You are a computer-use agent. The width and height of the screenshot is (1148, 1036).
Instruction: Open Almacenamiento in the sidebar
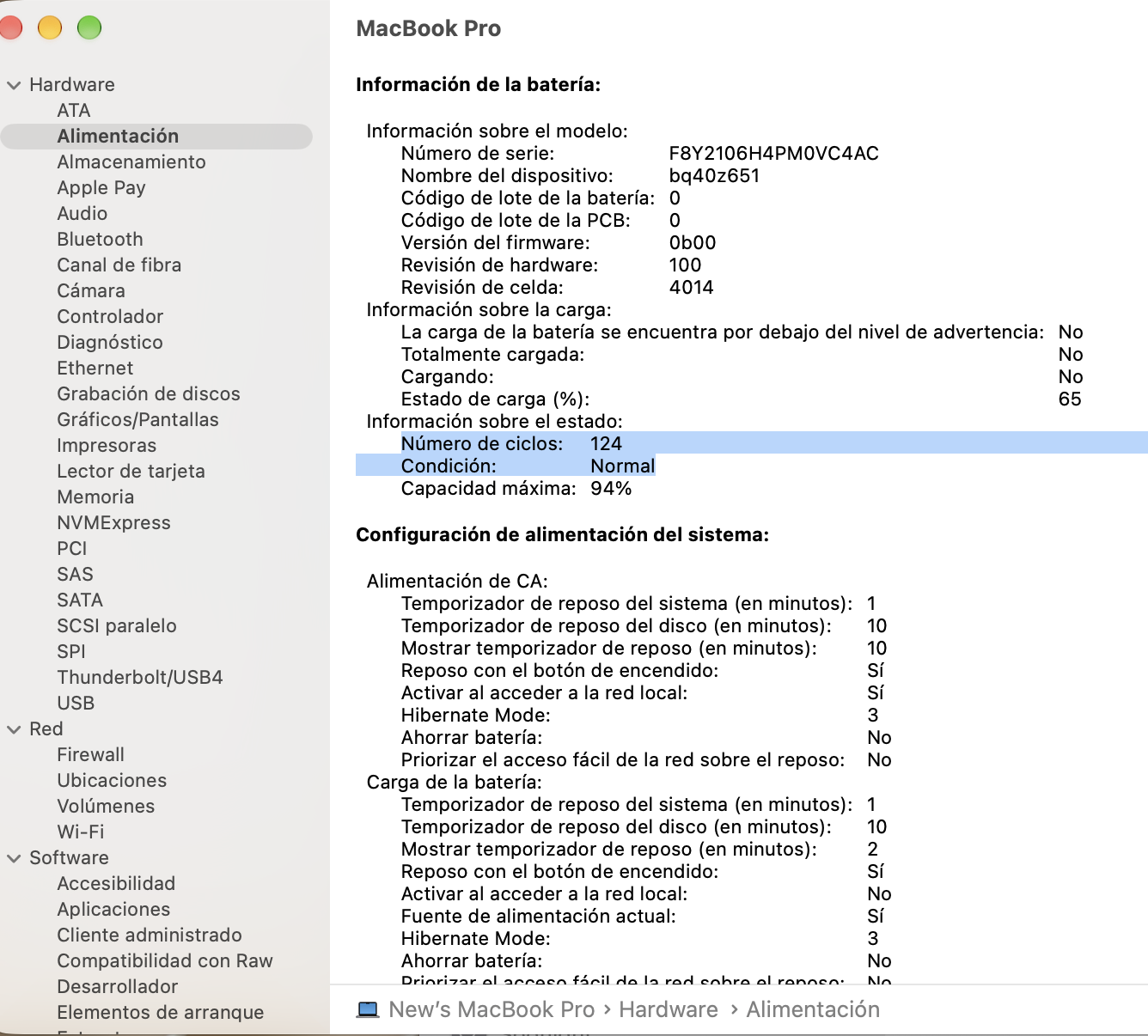tap(131, 161)
